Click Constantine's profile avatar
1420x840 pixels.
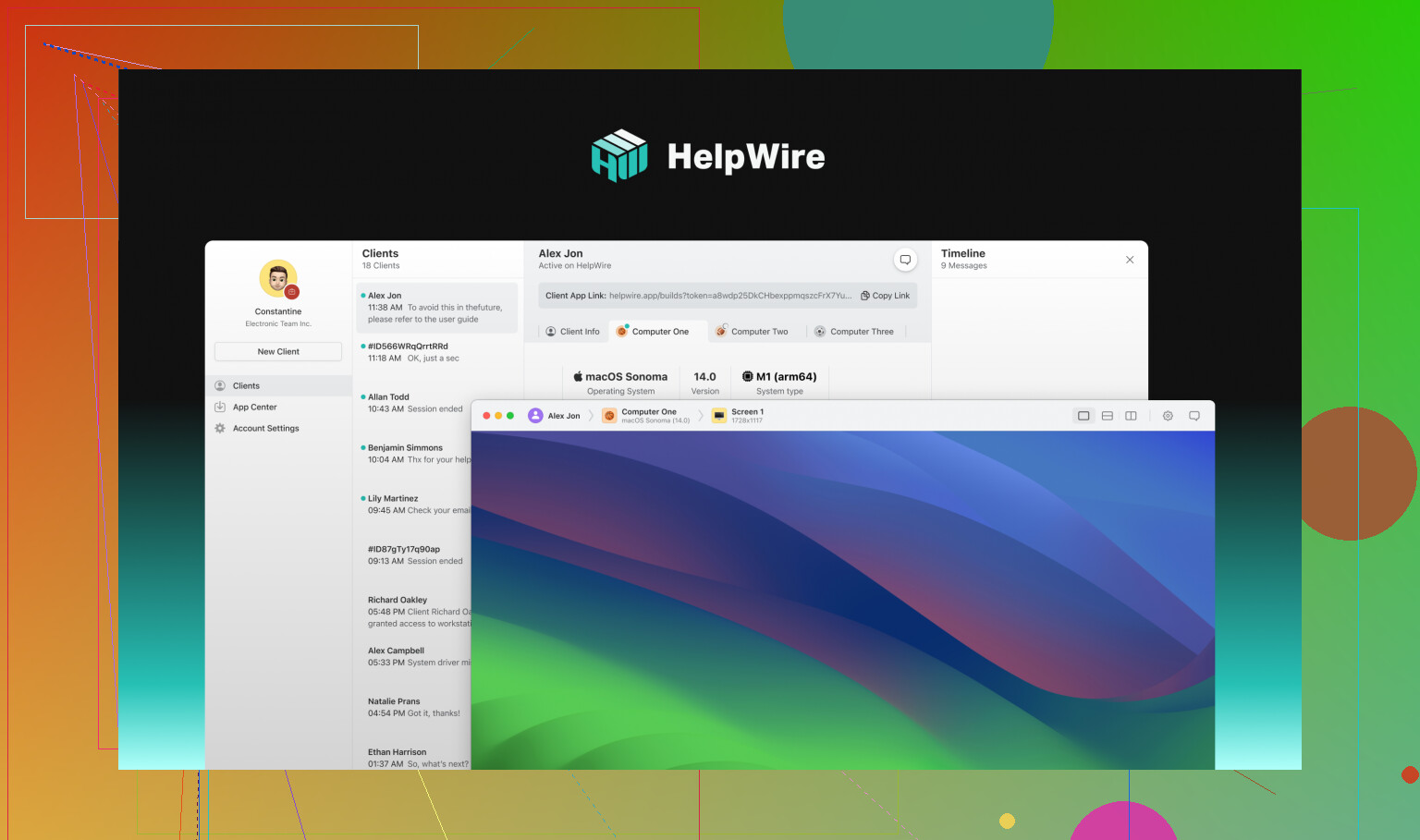point(278,280)
